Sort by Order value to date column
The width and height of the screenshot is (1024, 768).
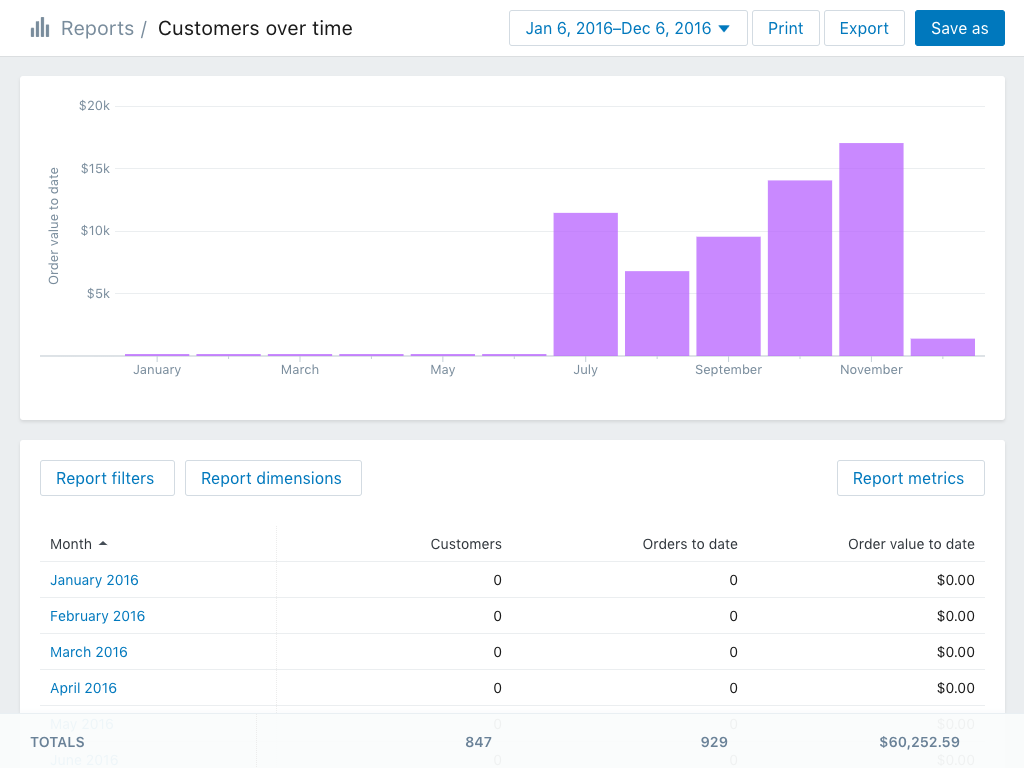click(x=911, y=544)
